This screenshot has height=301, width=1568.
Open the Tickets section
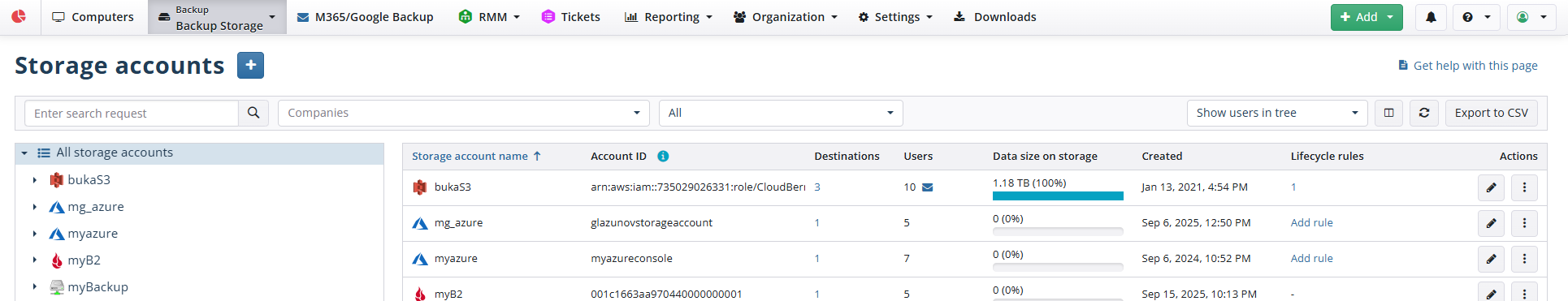[571, 17]
